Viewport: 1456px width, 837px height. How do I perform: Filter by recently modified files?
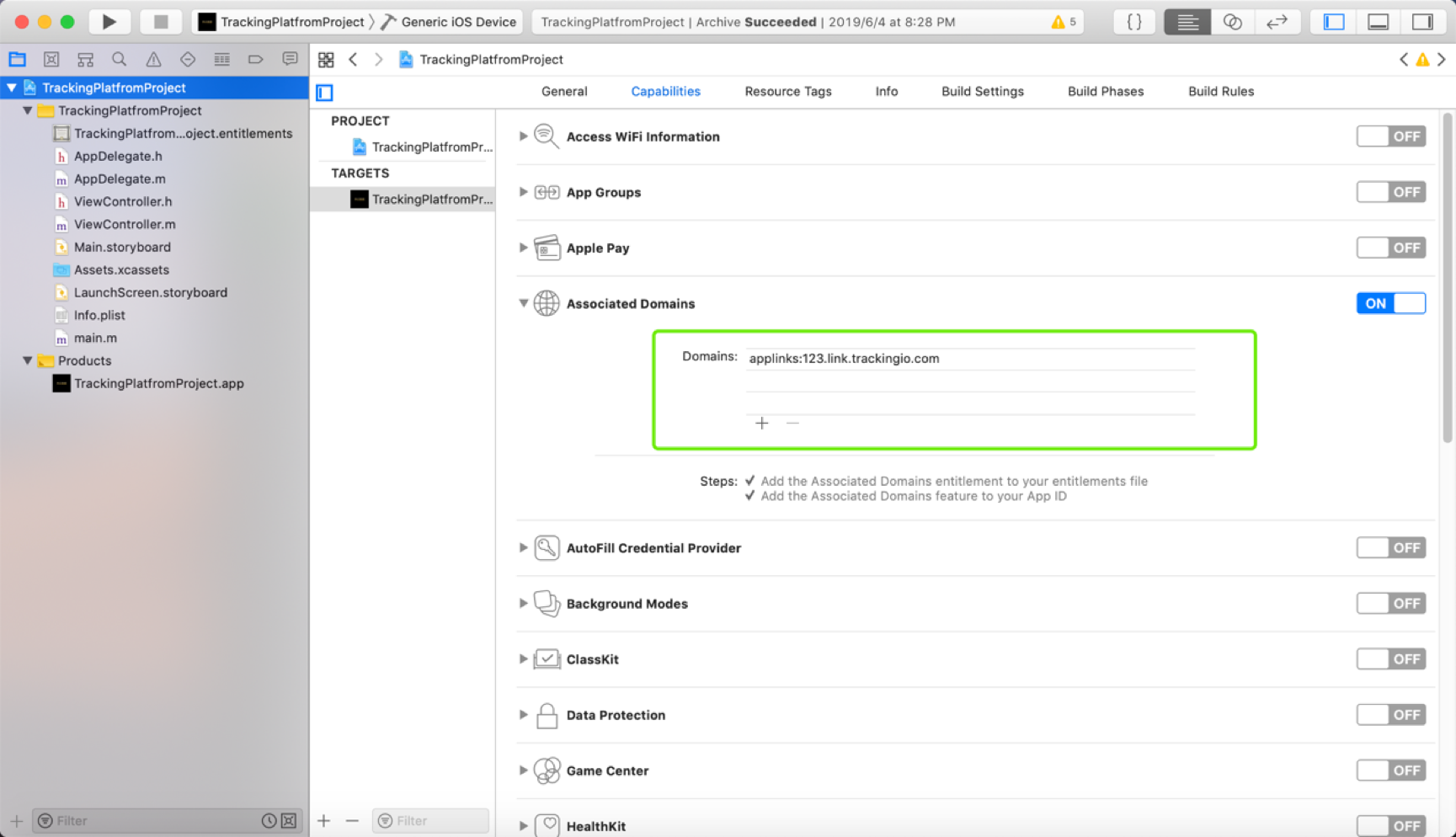[x=269, y=820]
